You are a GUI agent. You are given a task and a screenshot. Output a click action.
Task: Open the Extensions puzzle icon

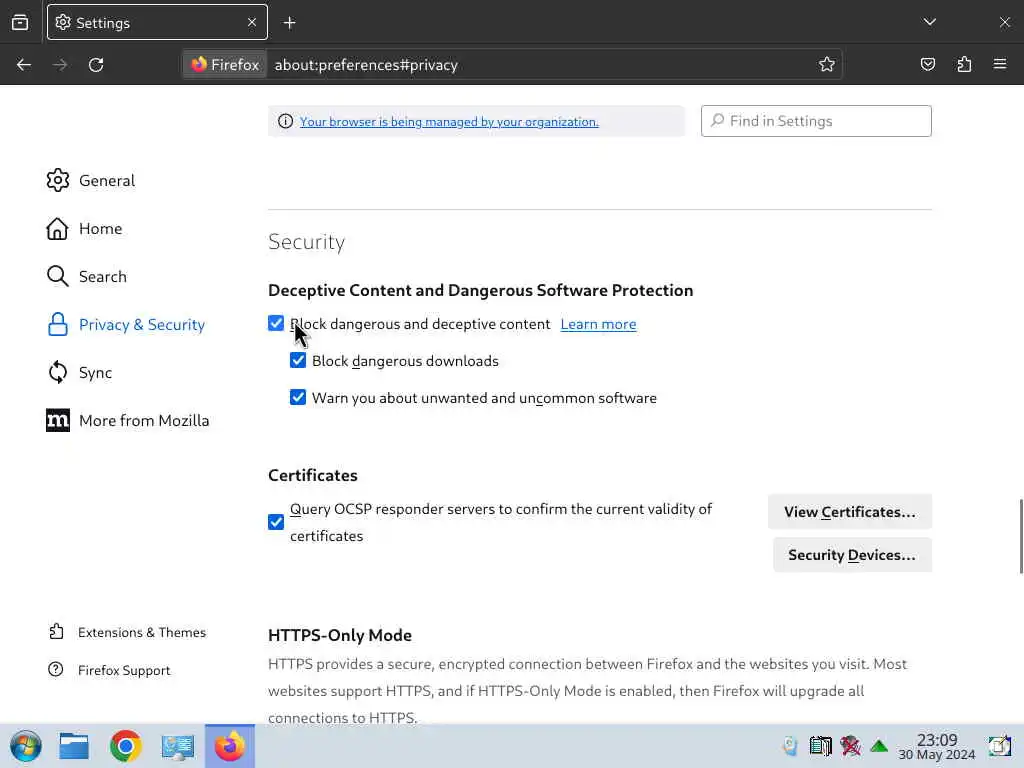pos(964,65)
